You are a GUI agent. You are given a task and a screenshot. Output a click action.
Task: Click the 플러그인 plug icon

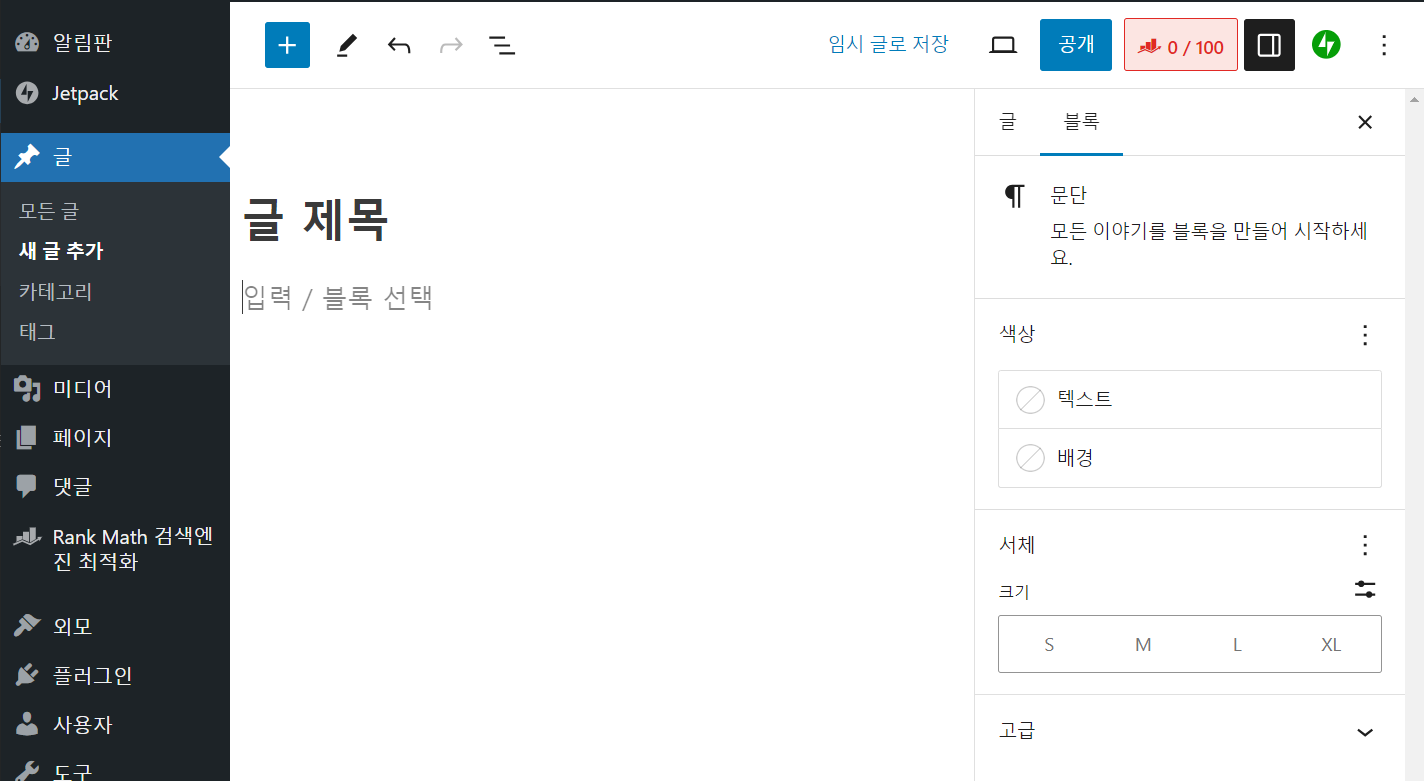[x=27, y=675]
